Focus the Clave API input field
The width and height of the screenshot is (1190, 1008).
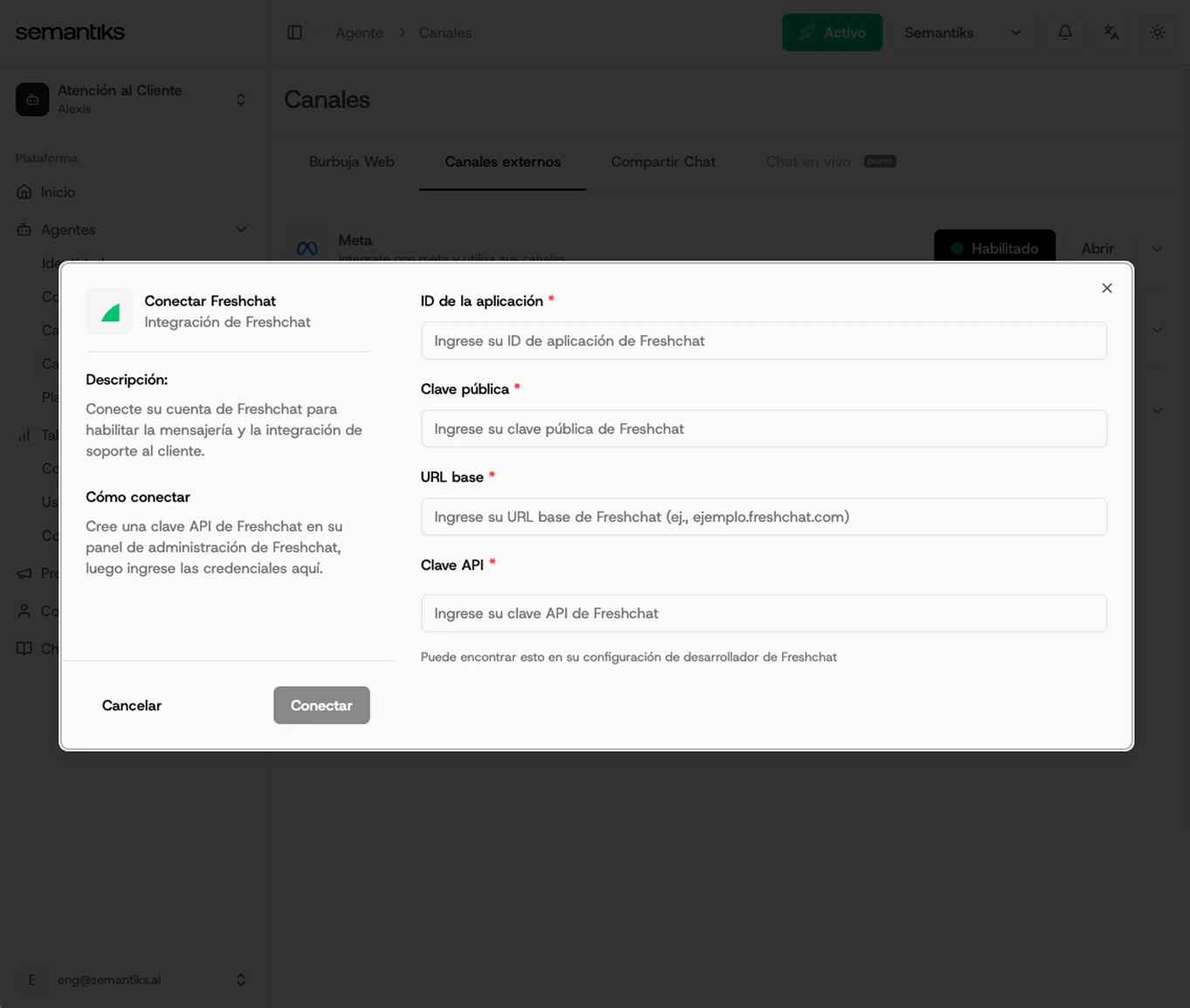[763, 613]
